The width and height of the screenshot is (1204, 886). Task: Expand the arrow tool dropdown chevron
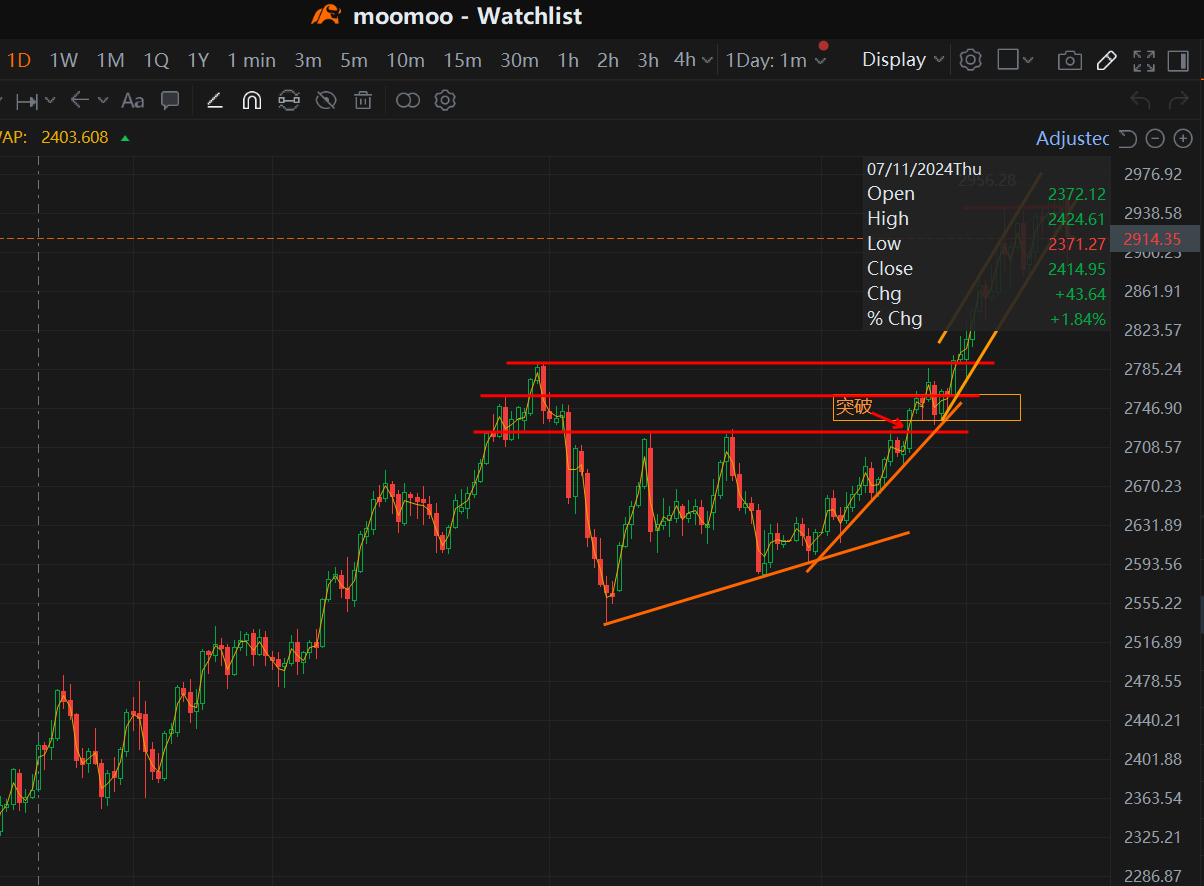pyautogui.click(x=103, y=101)
